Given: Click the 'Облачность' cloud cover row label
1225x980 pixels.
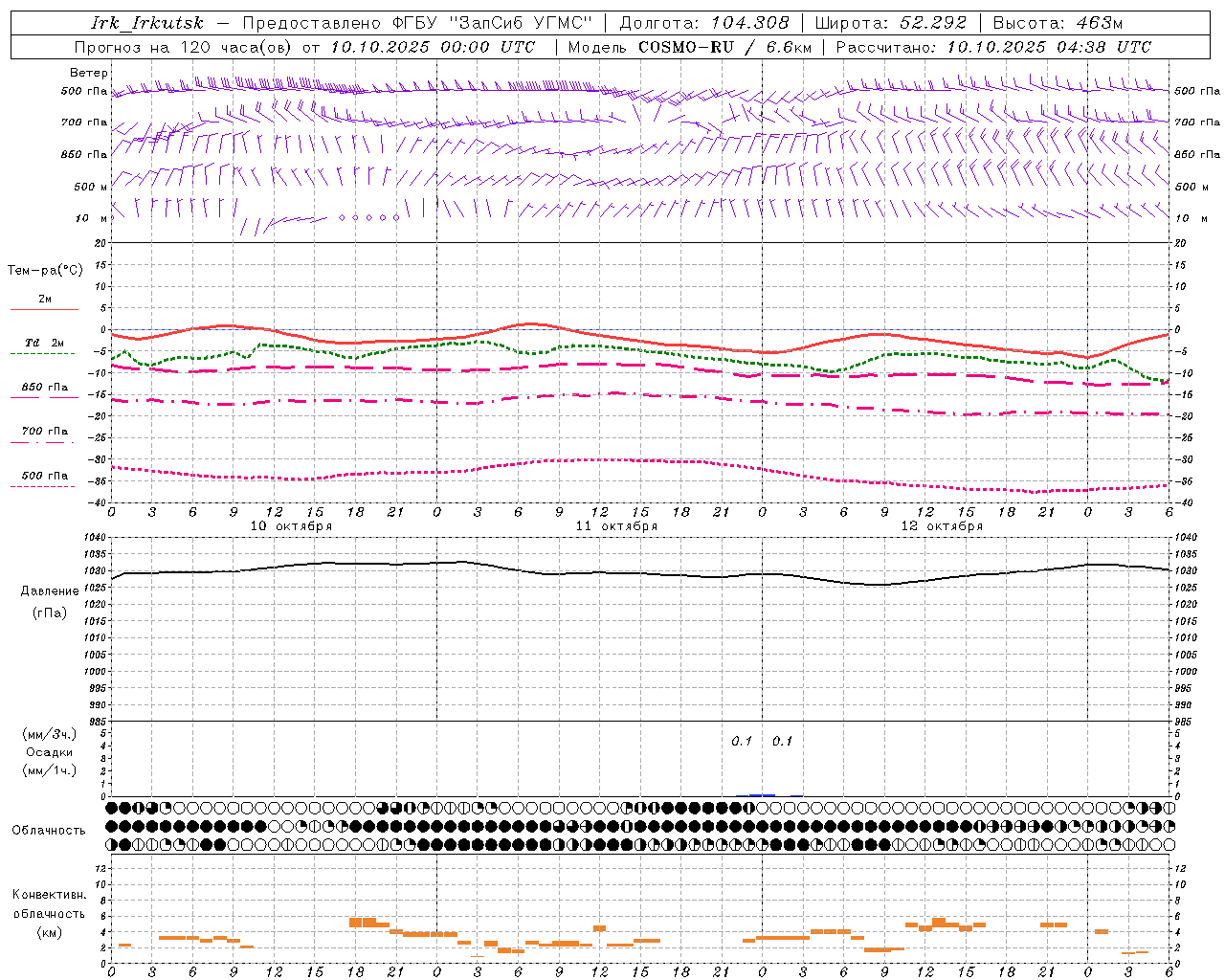Looking at the screenshot, I should [49, 831].
